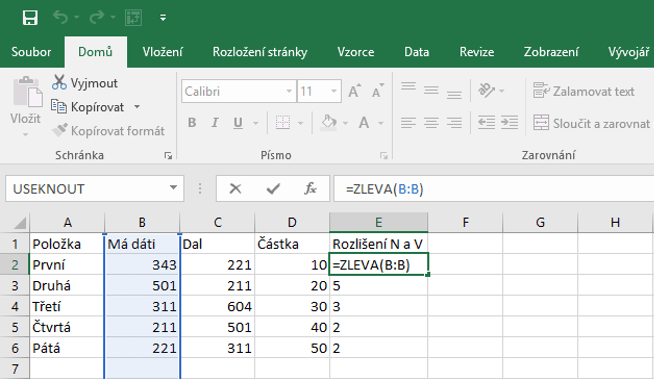This screenshot has width=654, height=379.
Task: Click Kopírovat formát painter
Action: [108, 131]
